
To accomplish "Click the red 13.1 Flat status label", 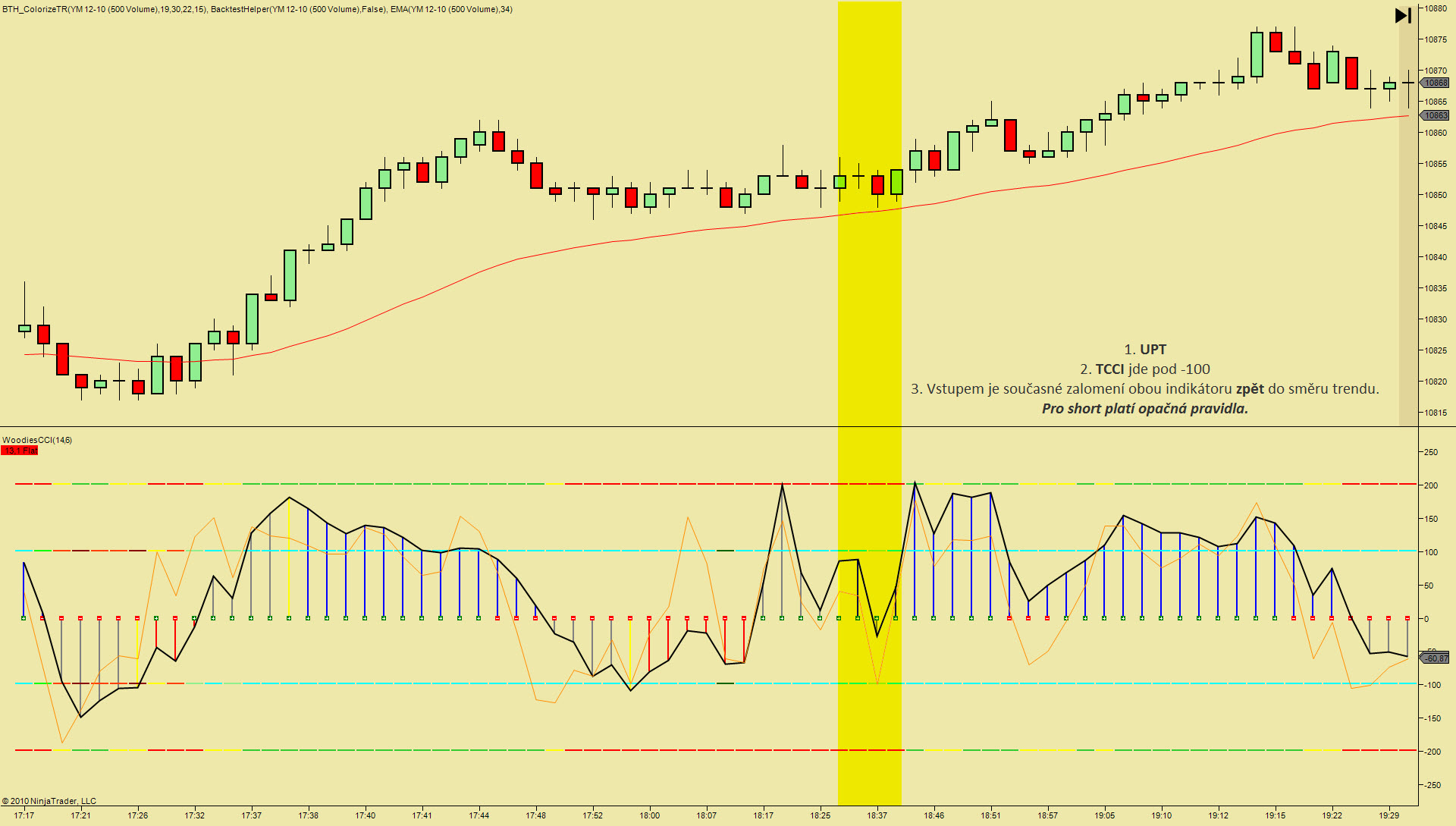I will 19,451.
